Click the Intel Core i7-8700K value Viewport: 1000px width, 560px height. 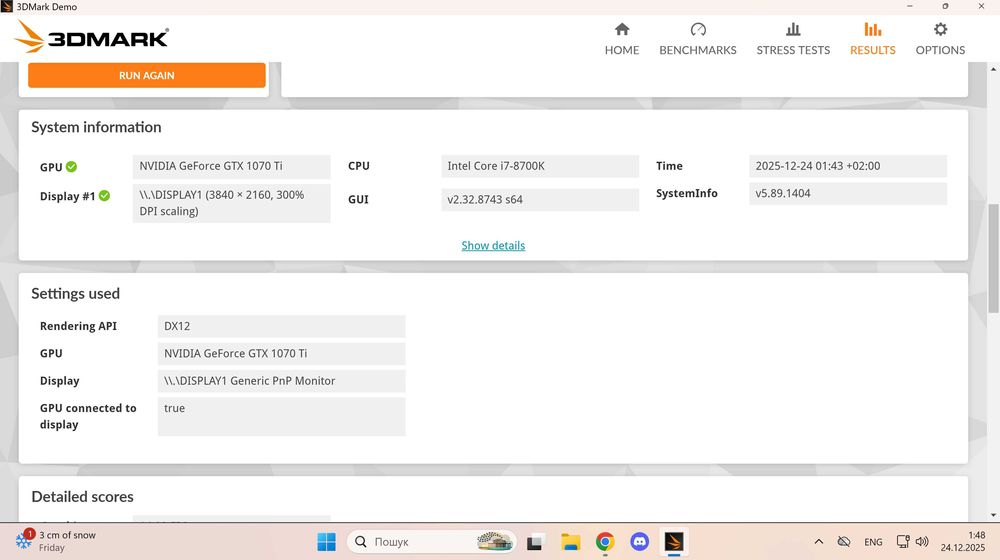click(540, 166)
